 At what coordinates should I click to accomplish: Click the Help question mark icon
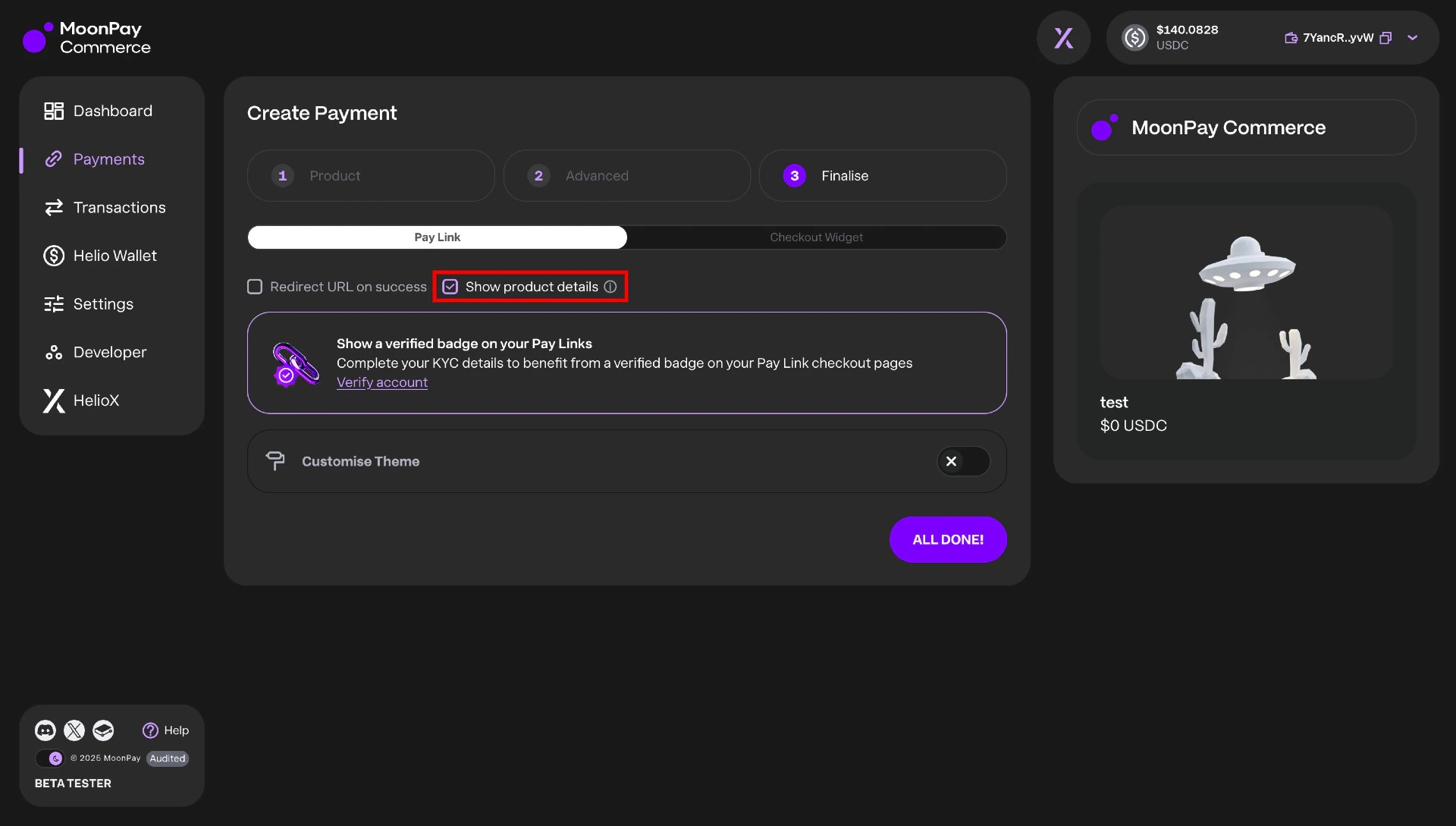[x=150, y=730]
